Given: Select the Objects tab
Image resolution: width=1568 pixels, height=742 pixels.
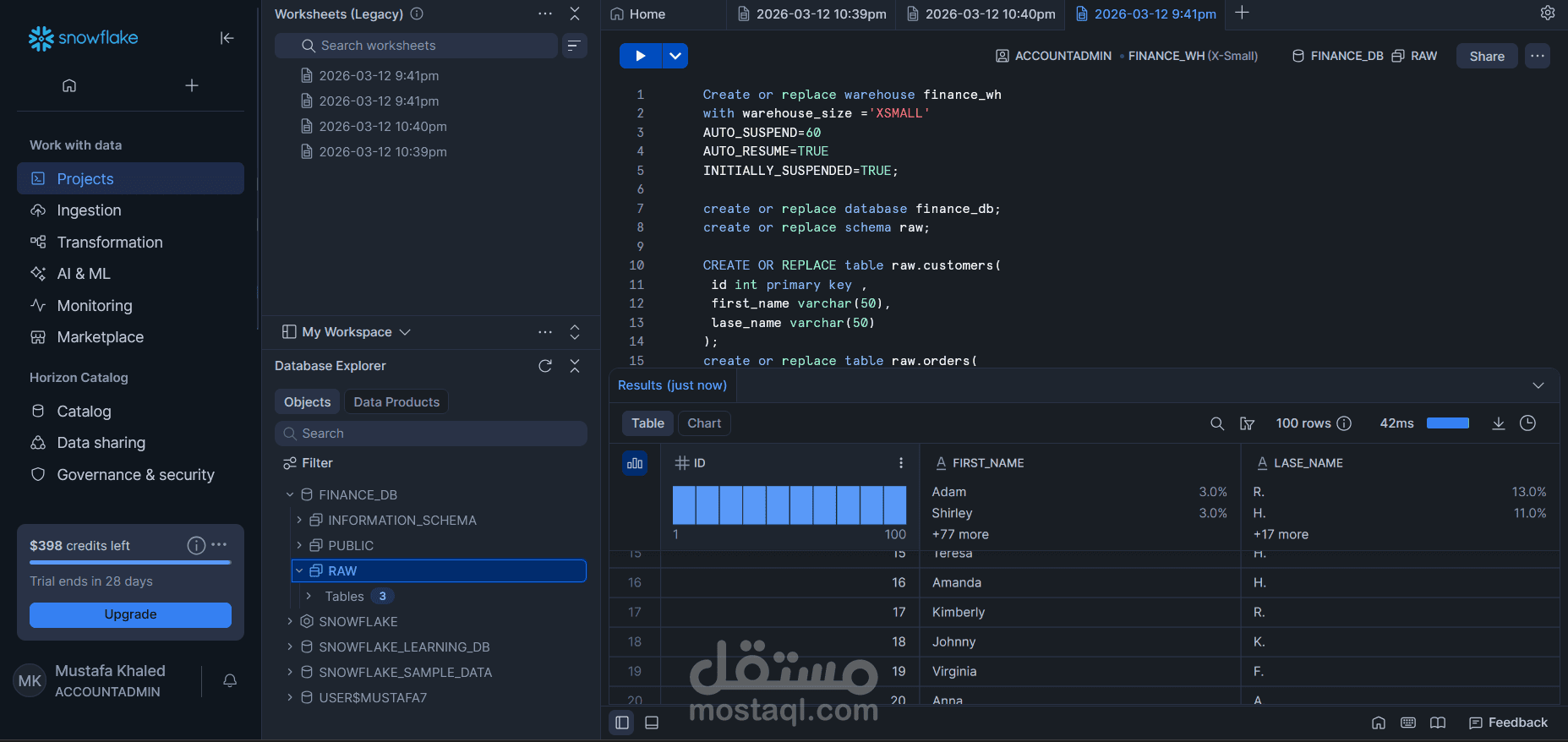Looking at the screenshot, I should [307, 402].
